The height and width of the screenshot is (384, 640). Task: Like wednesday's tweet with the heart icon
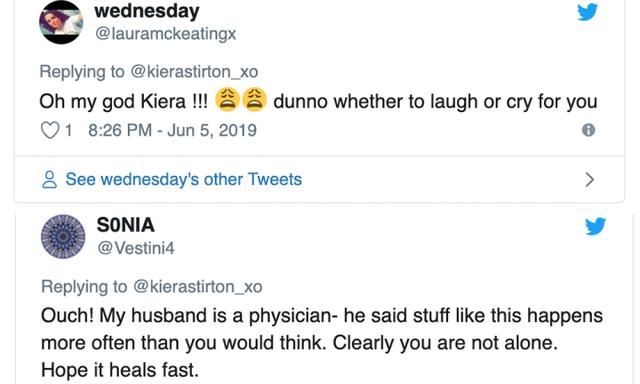[x=50, y=131]
